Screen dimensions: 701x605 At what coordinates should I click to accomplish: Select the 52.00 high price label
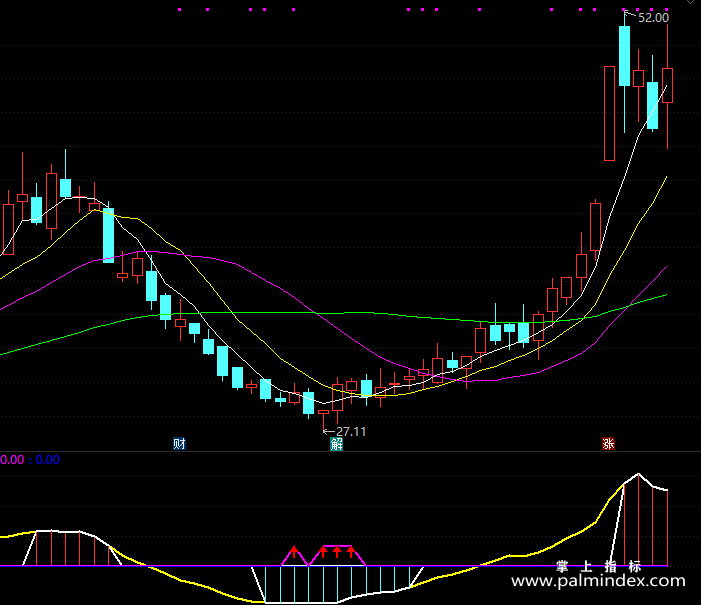[x=653, y=18]
